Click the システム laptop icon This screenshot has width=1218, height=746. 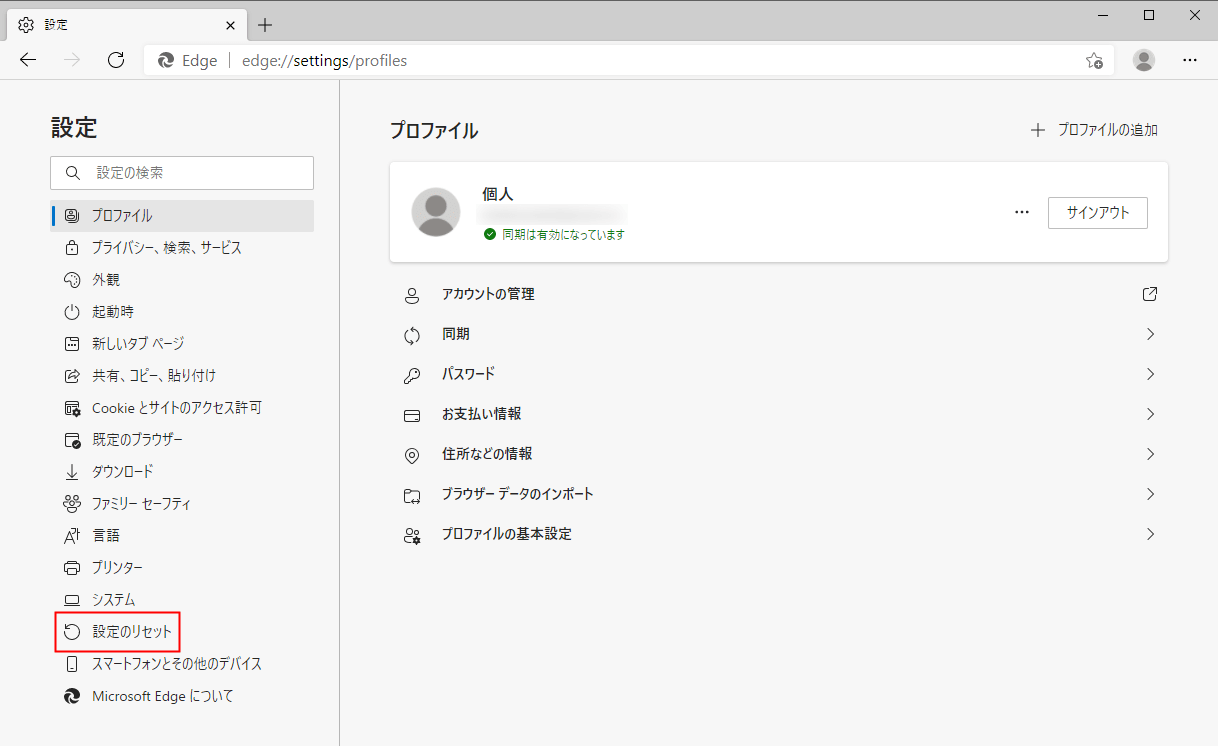coord(72,600)
